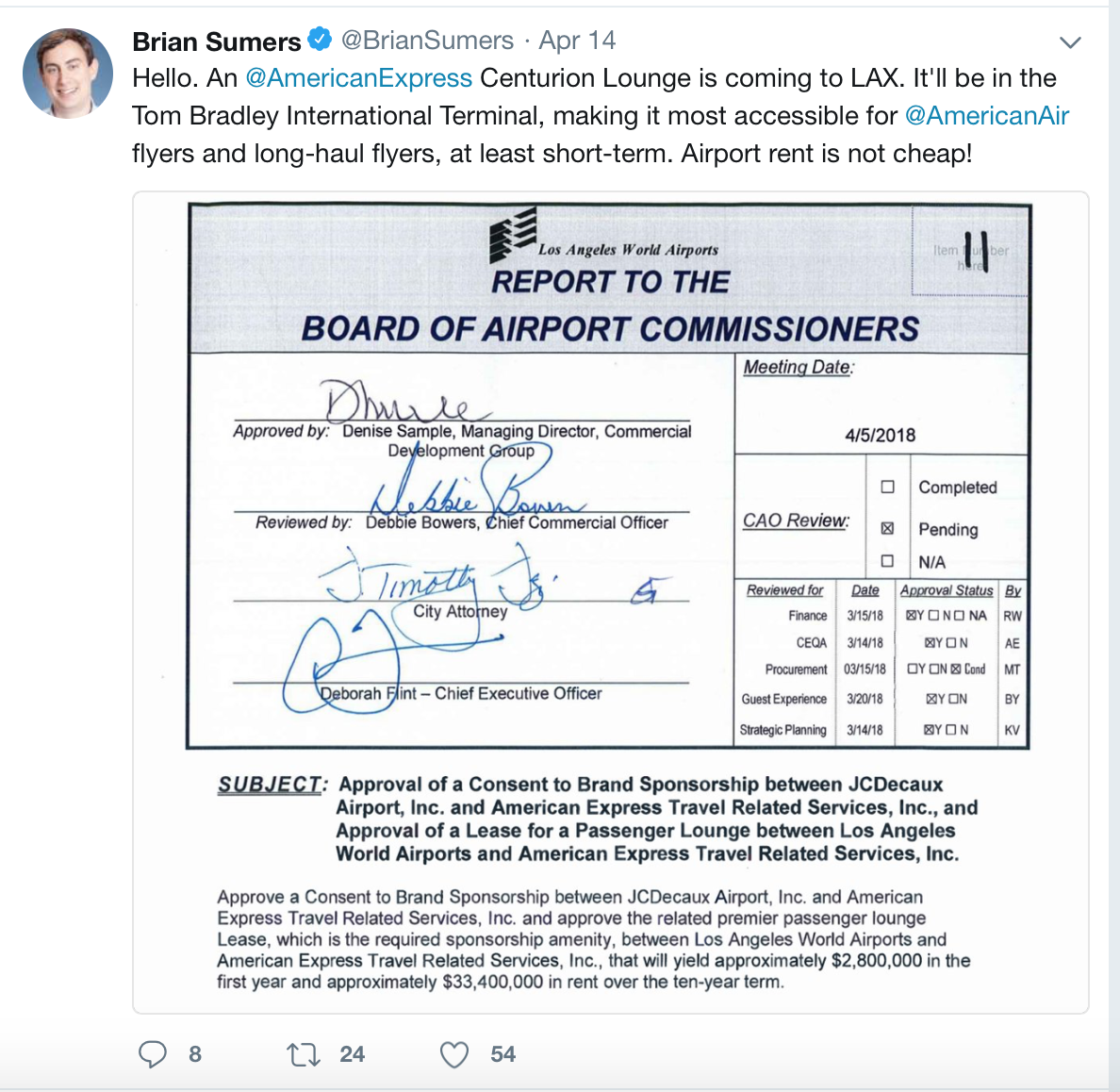Click the reply count 8

click(x=195, y=1054)
